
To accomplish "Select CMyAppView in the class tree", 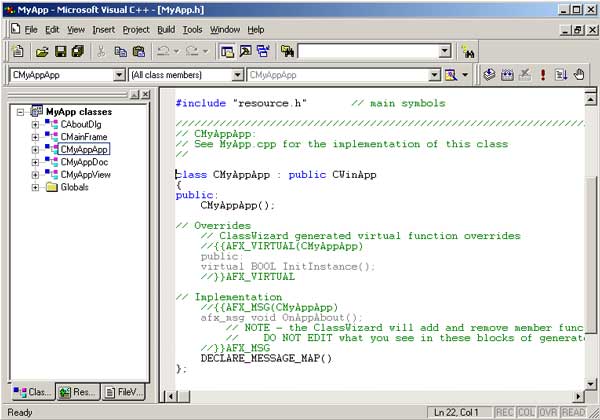I will pyautogui.click(x=85, y=175).
